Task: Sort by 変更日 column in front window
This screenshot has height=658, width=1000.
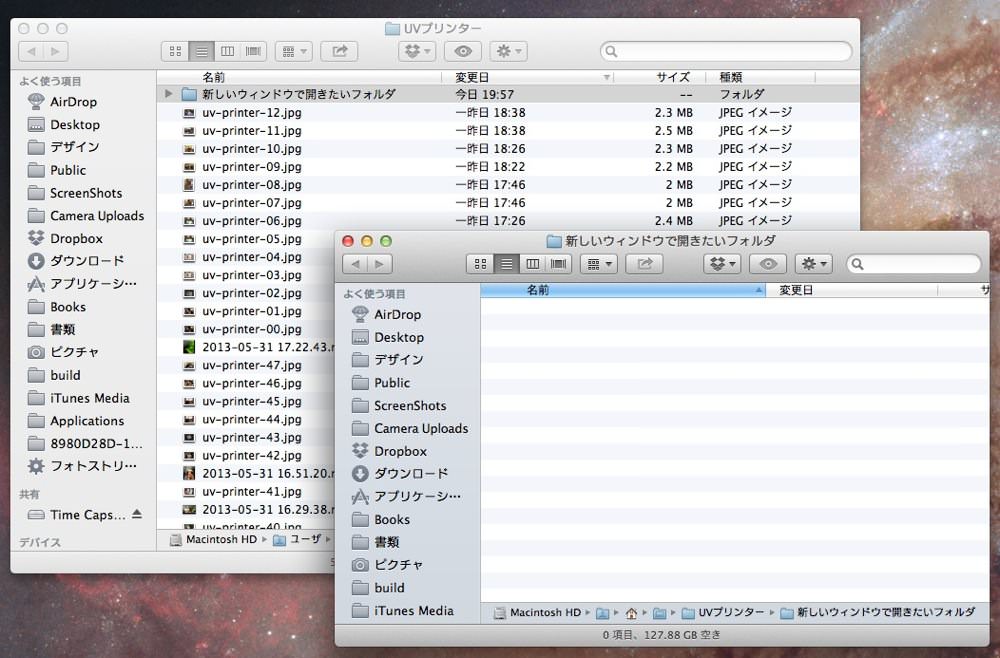Action: (x=851, y=290)
